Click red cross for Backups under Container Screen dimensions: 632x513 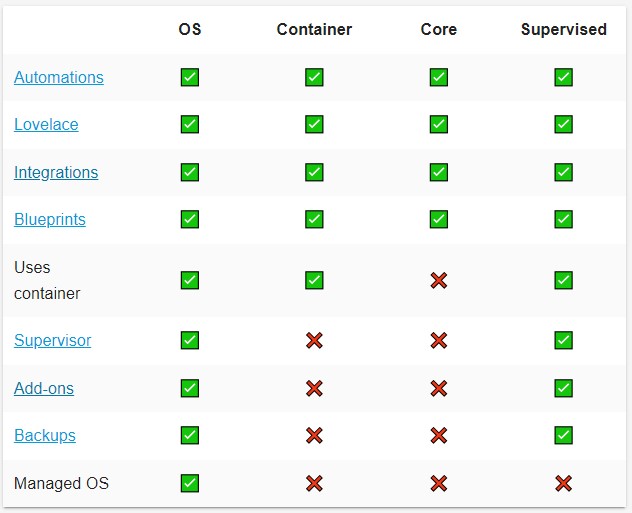coord(314,435)
